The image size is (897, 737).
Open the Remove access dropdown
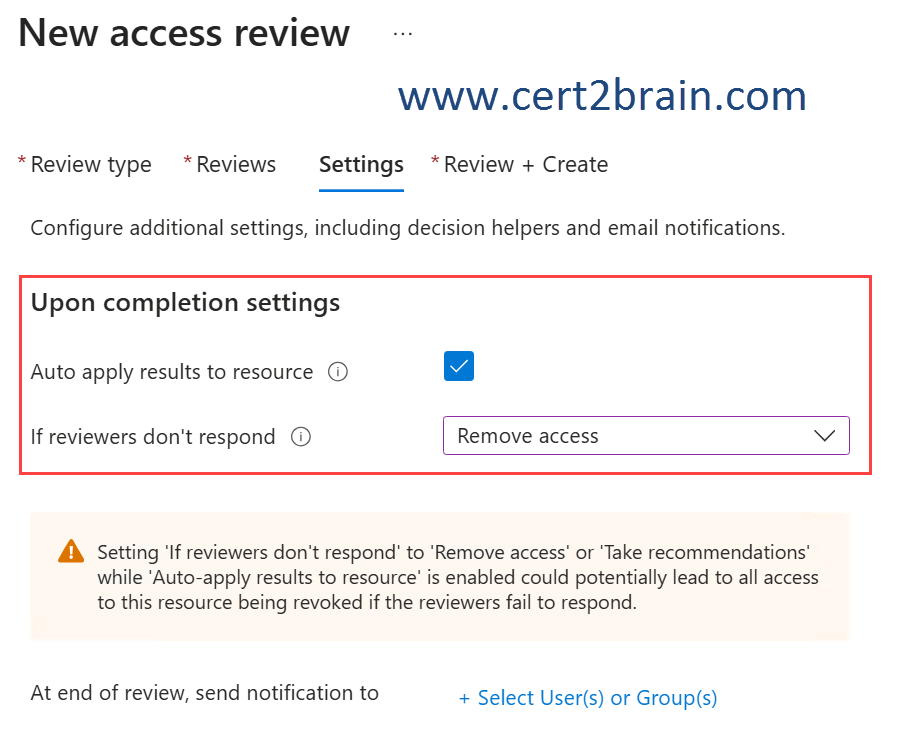(645, 436)
